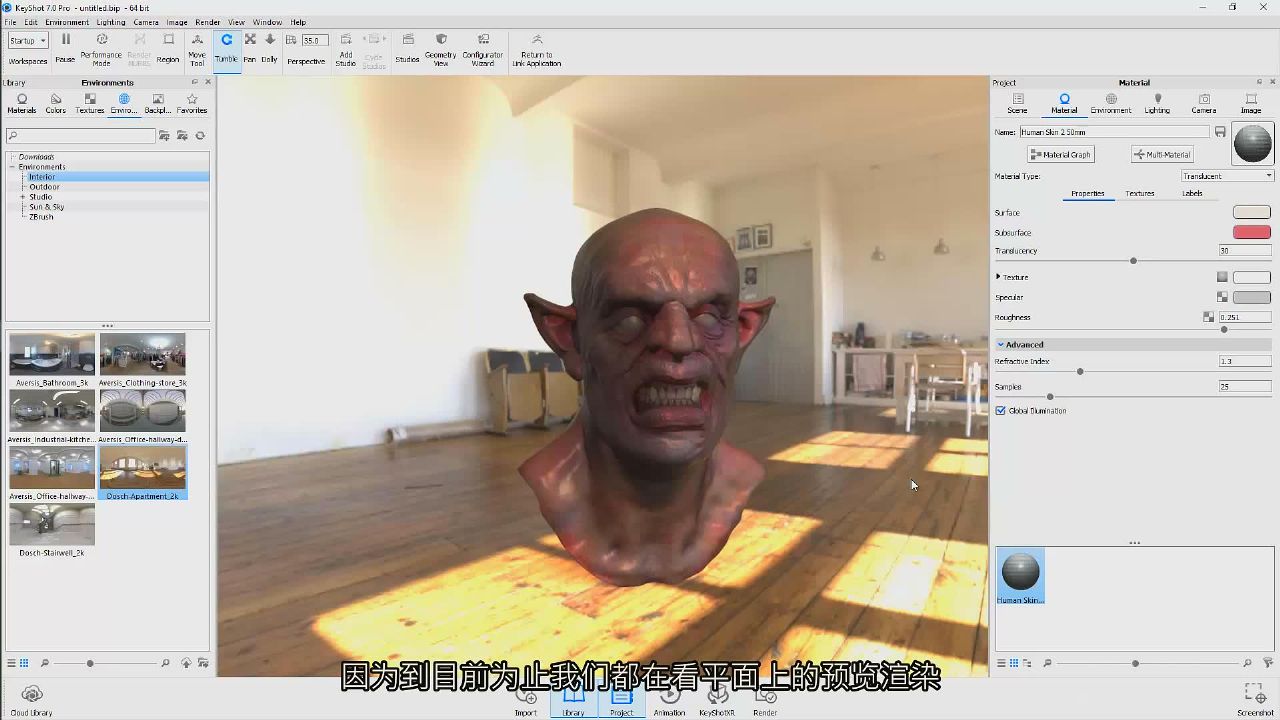
Task: Toggle the Perspective camera icon
Action: [x=292, y=40]
